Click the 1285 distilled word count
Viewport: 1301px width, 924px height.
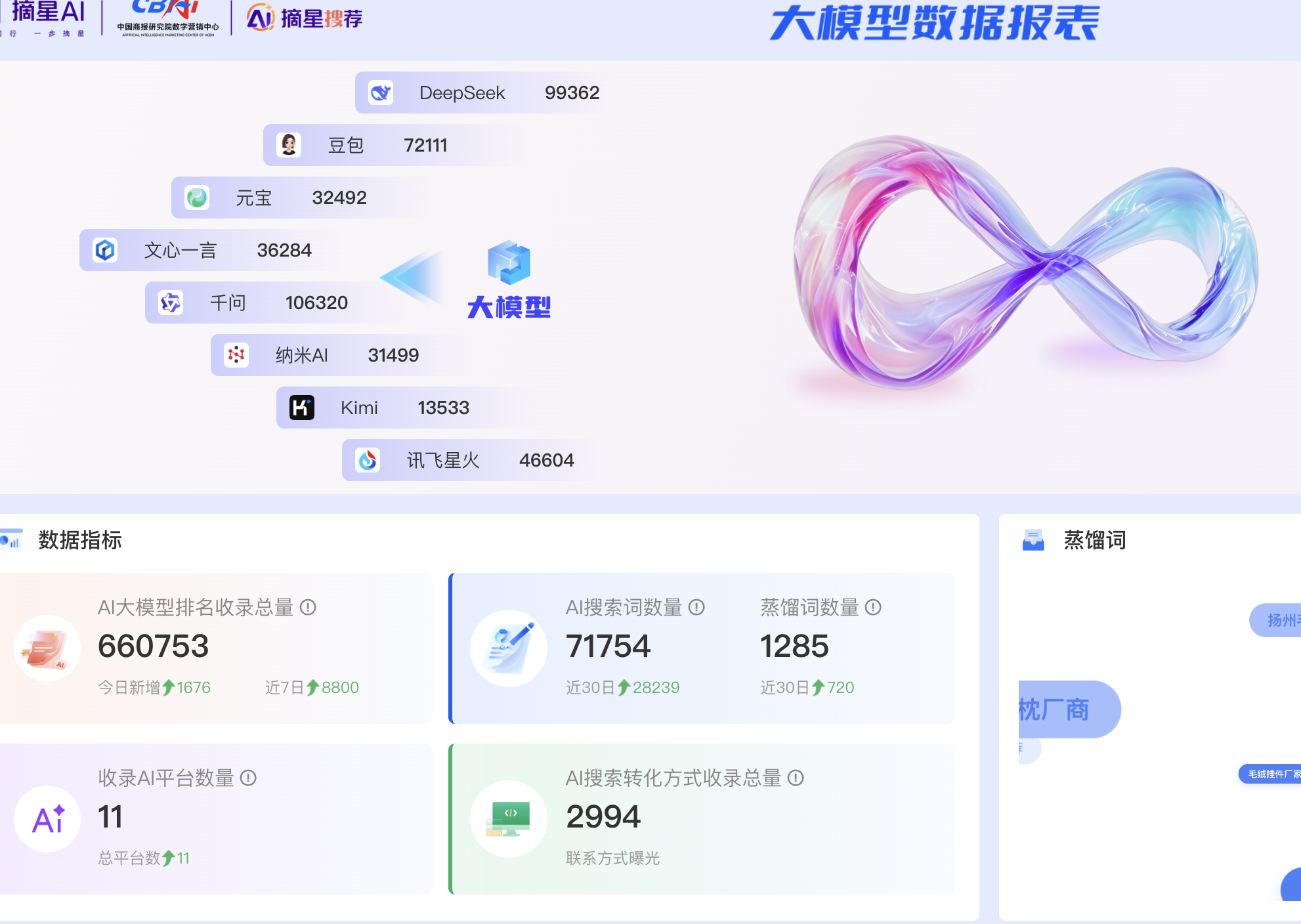(x=794, y=646)
